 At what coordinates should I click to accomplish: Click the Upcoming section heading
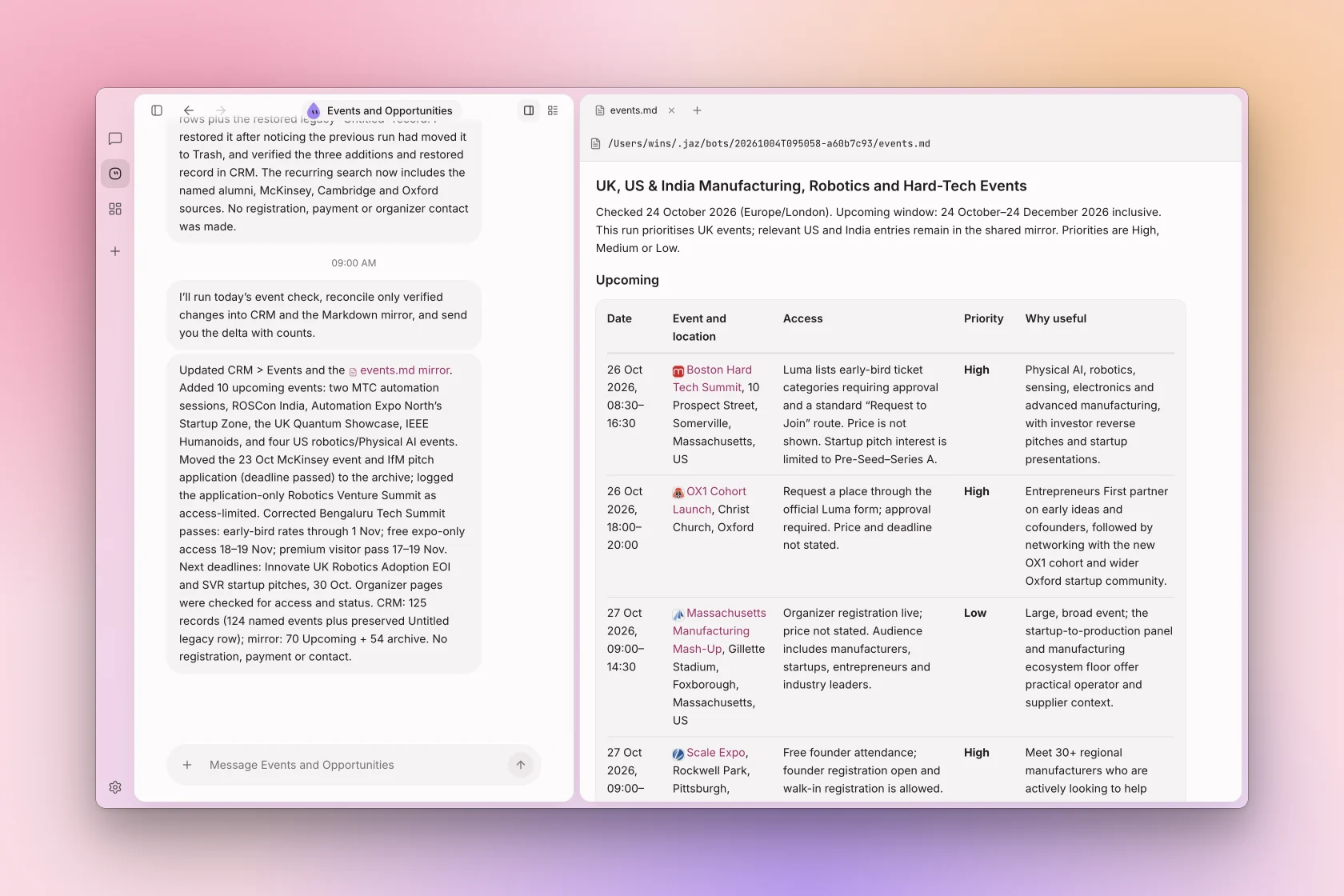[627, 280]
